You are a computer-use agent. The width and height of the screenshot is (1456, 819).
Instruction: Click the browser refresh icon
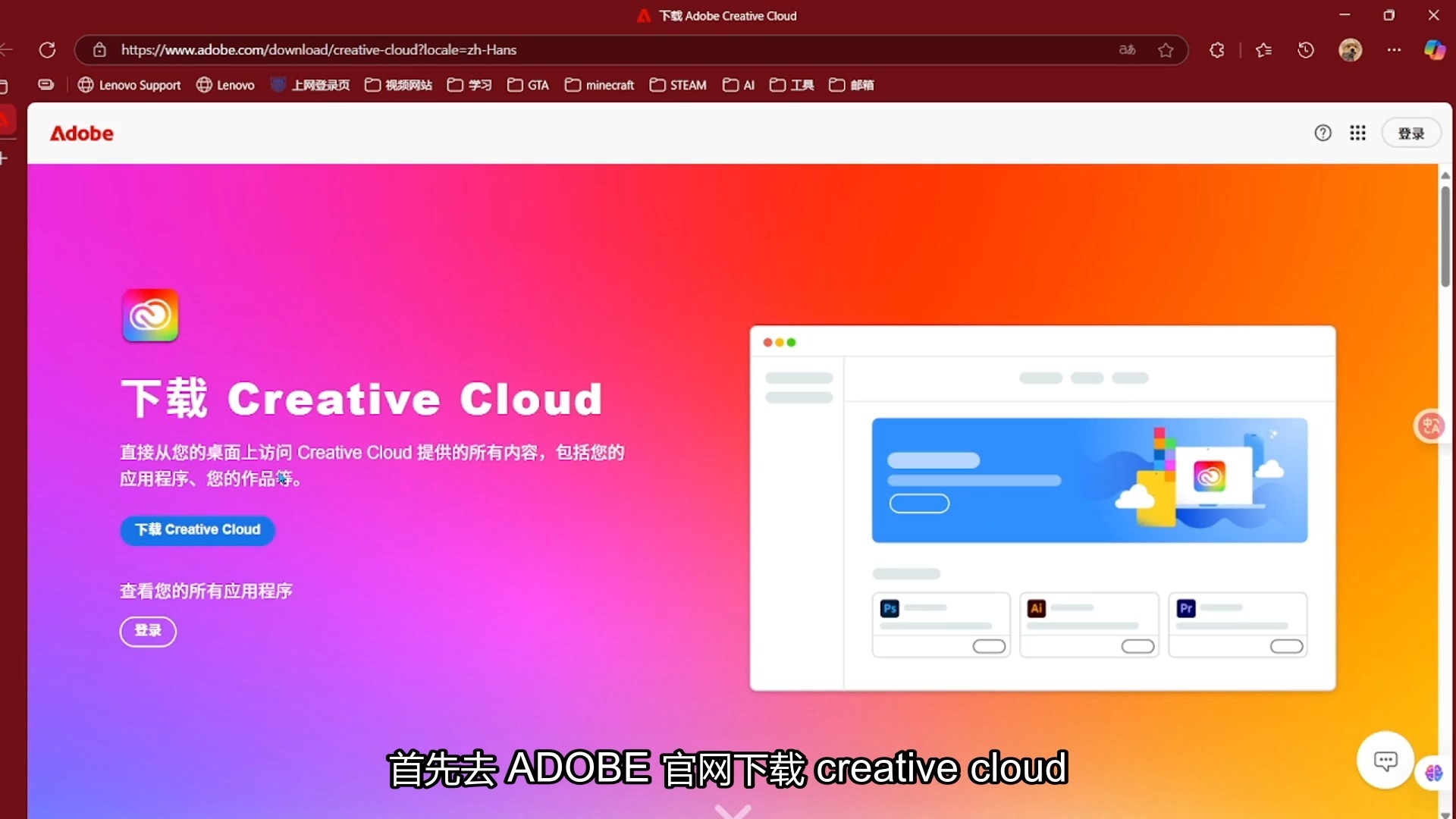click(x=47, y=50)
